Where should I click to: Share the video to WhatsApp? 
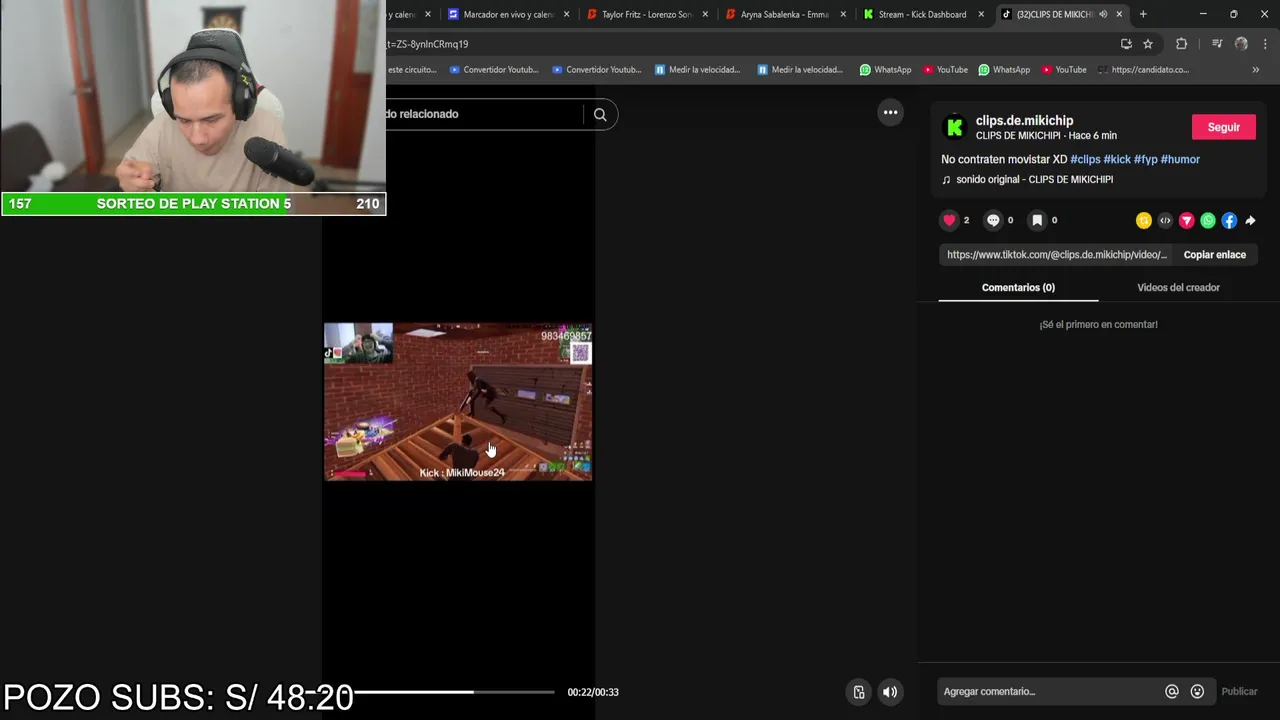(x=1208, y=220)
